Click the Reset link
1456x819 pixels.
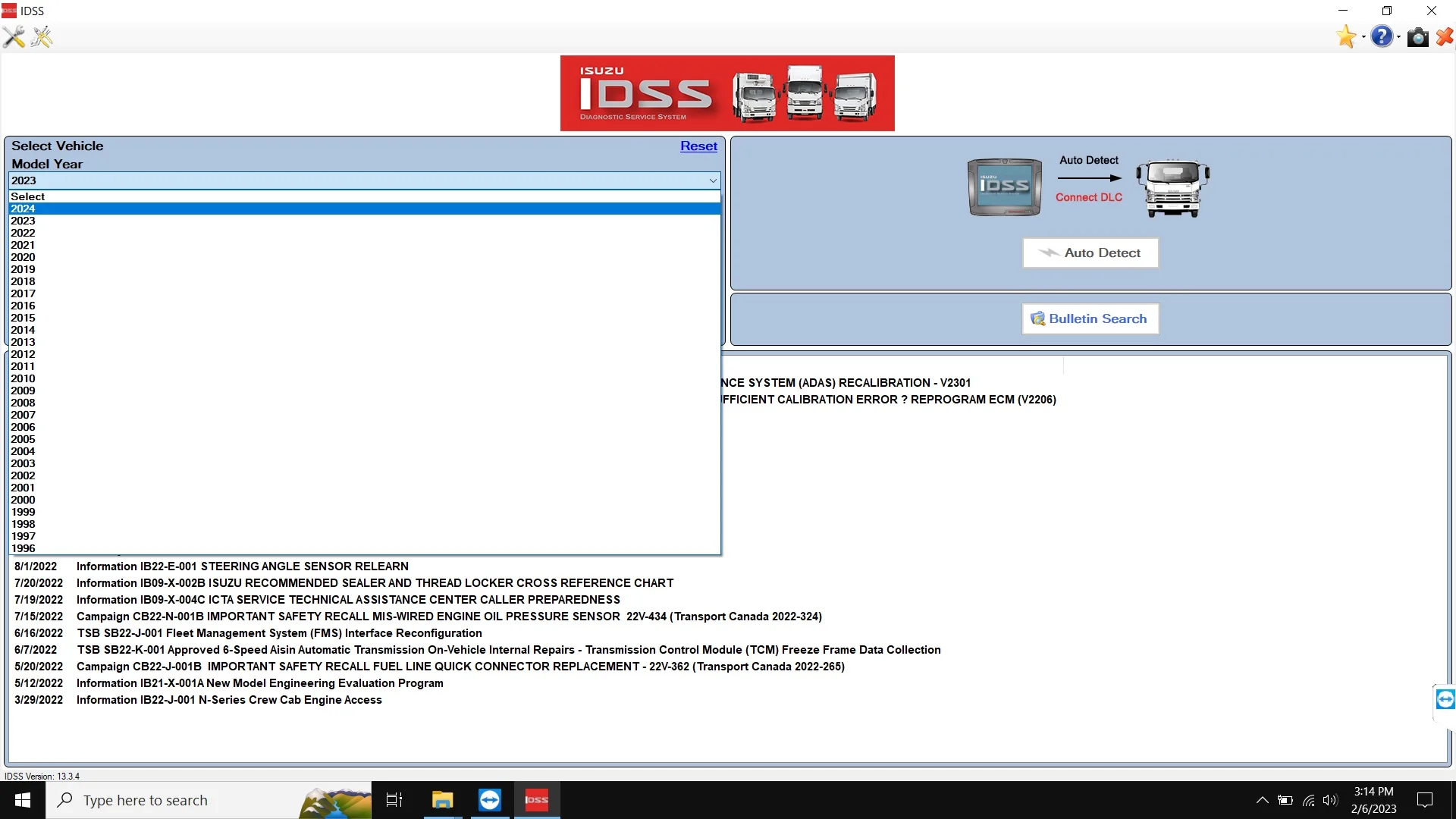pos(698,146)
